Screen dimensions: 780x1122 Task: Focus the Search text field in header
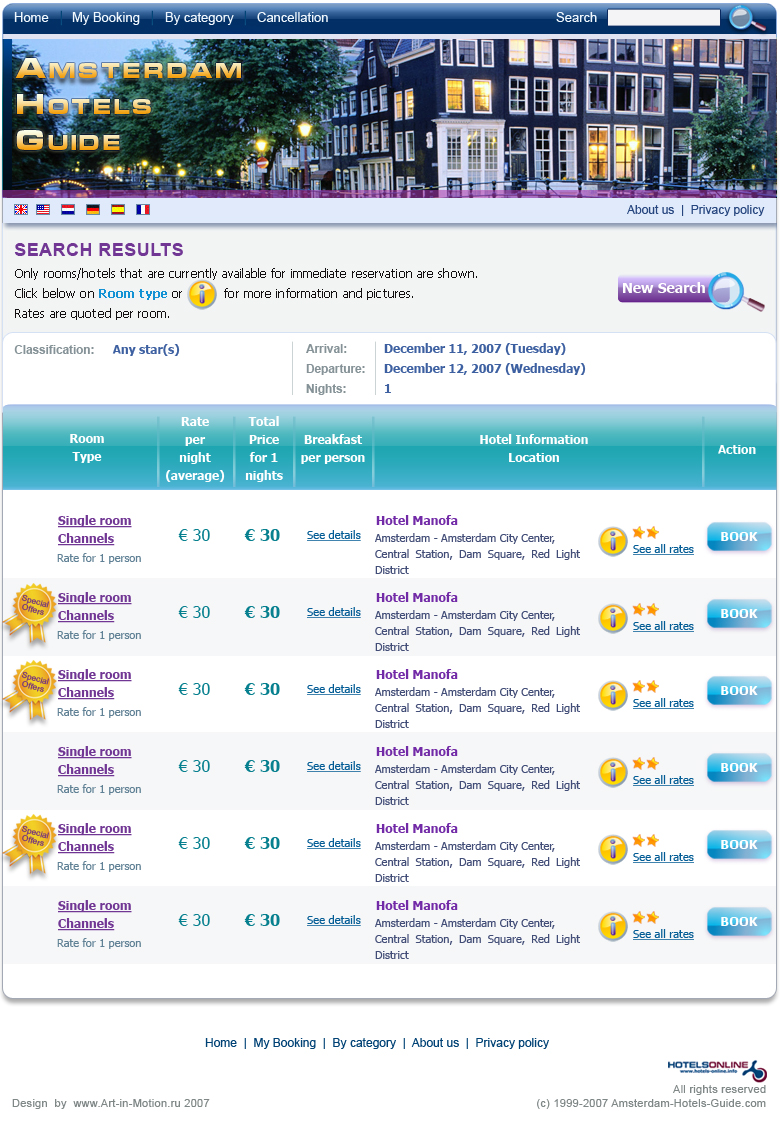(x=663, y=18)
